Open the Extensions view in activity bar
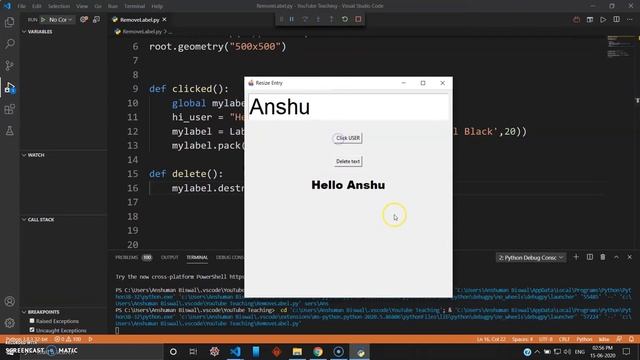Screen dimensions: 640x360 click(9, 109)
